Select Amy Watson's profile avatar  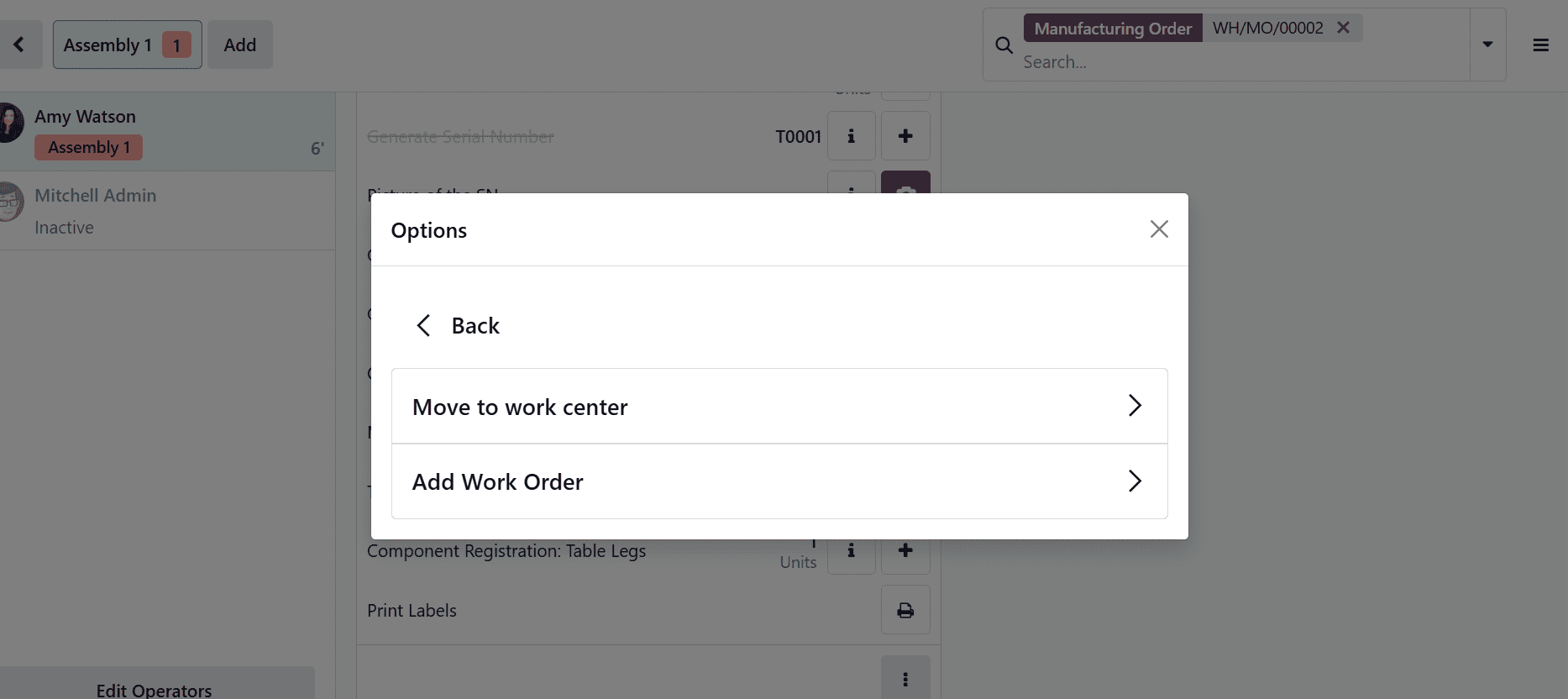click(x=10, y=121)
